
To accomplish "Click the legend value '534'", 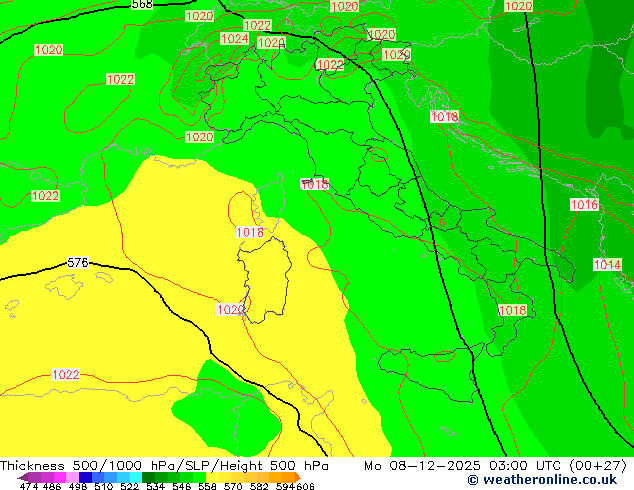I will tap(155, 486).
